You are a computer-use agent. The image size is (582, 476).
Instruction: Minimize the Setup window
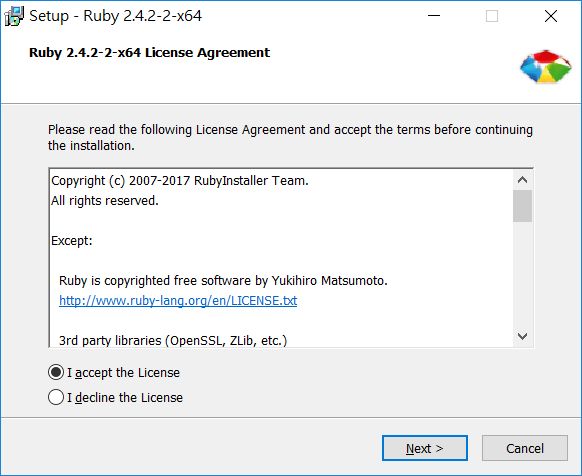tap(434, 16)
